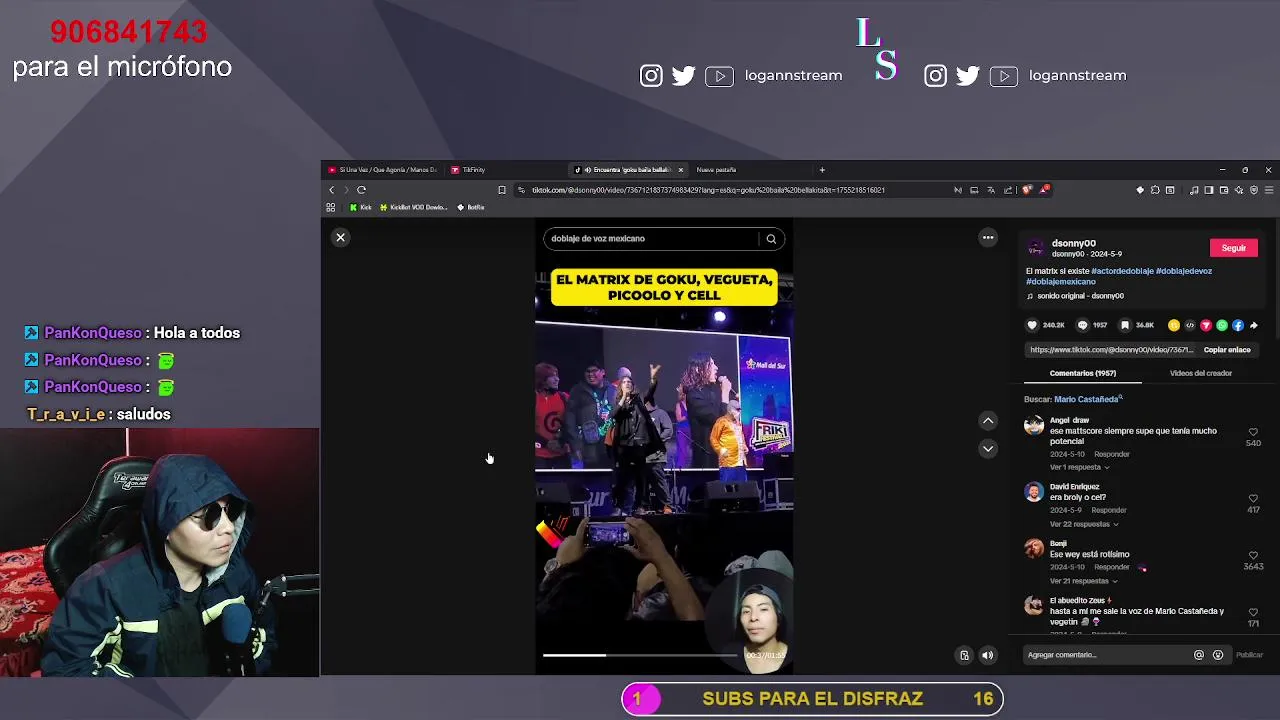Switch to Videos del creador tab

click(1201, 373)
